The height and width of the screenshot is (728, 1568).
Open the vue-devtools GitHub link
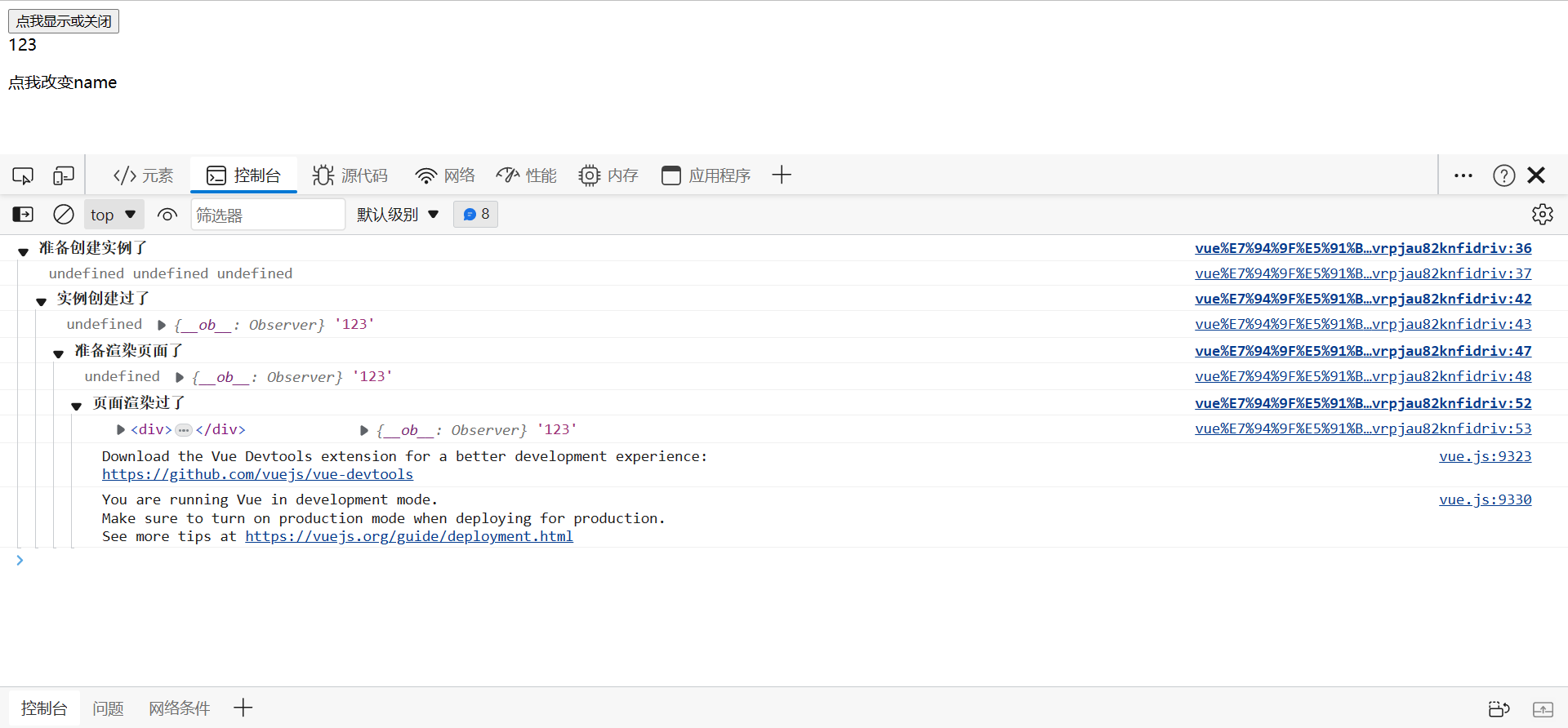click(x=257, y=474)
